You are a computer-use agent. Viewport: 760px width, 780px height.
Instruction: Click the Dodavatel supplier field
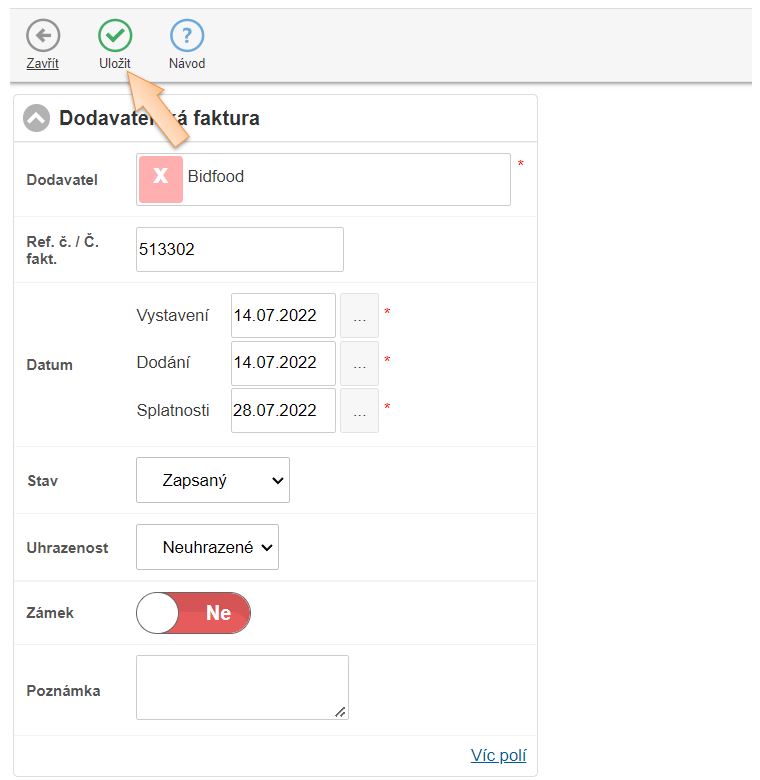point(345,179)
